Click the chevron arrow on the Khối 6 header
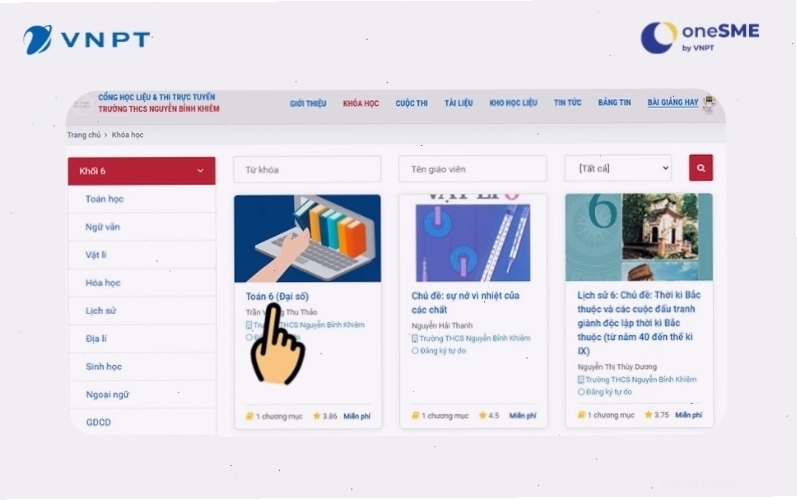The width and height of the screenshot is (797, 500). click(200, 171)
